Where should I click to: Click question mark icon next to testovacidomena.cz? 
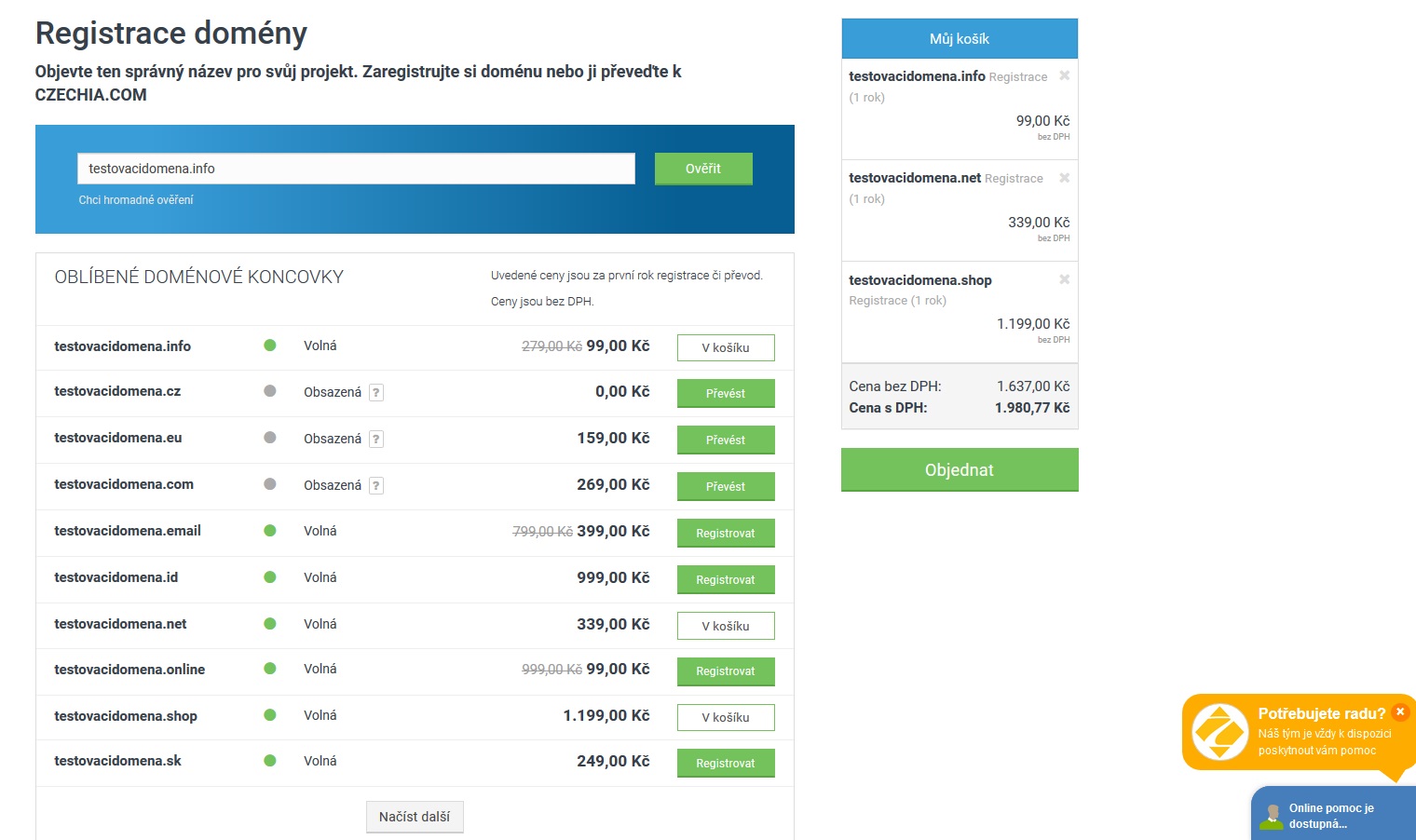(376, 393)
